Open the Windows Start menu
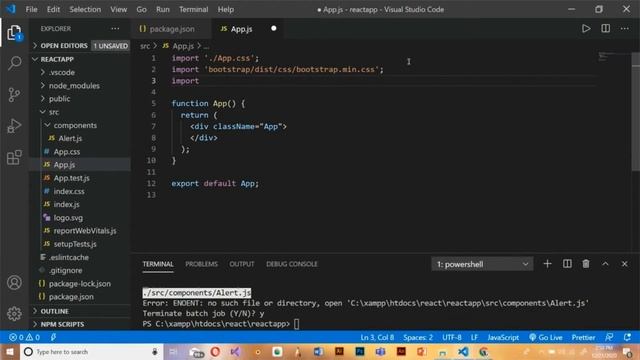 pyautogui.click(x=10, y=351)
